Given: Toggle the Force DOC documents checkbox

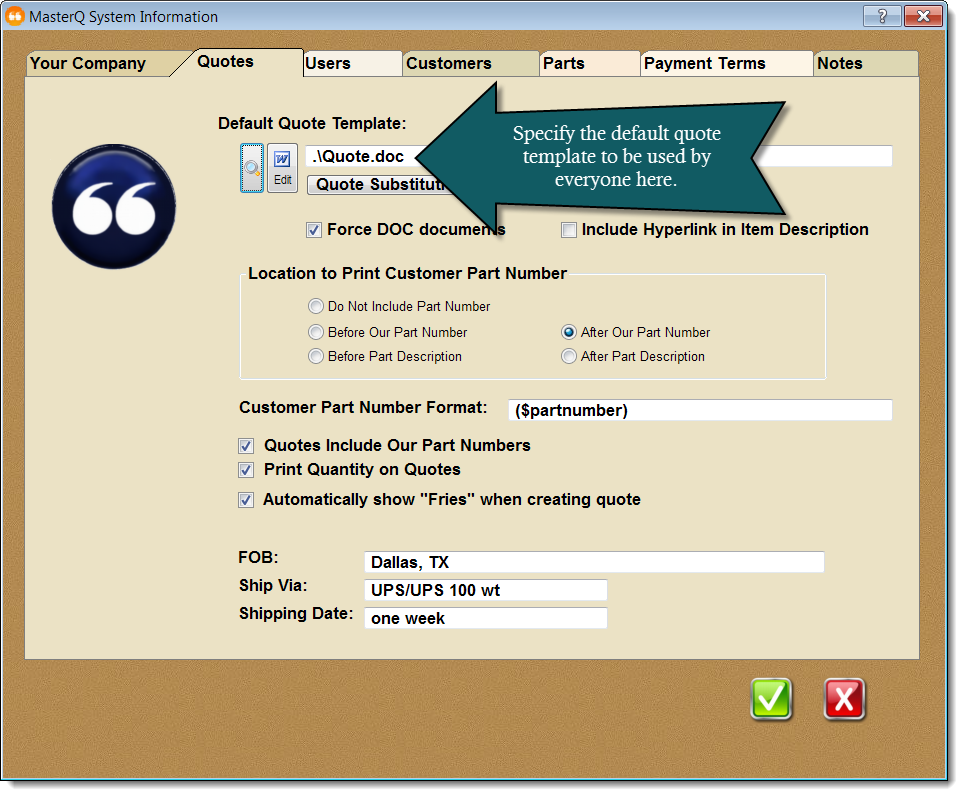Looking at the screenshot, I should (314, 230).
